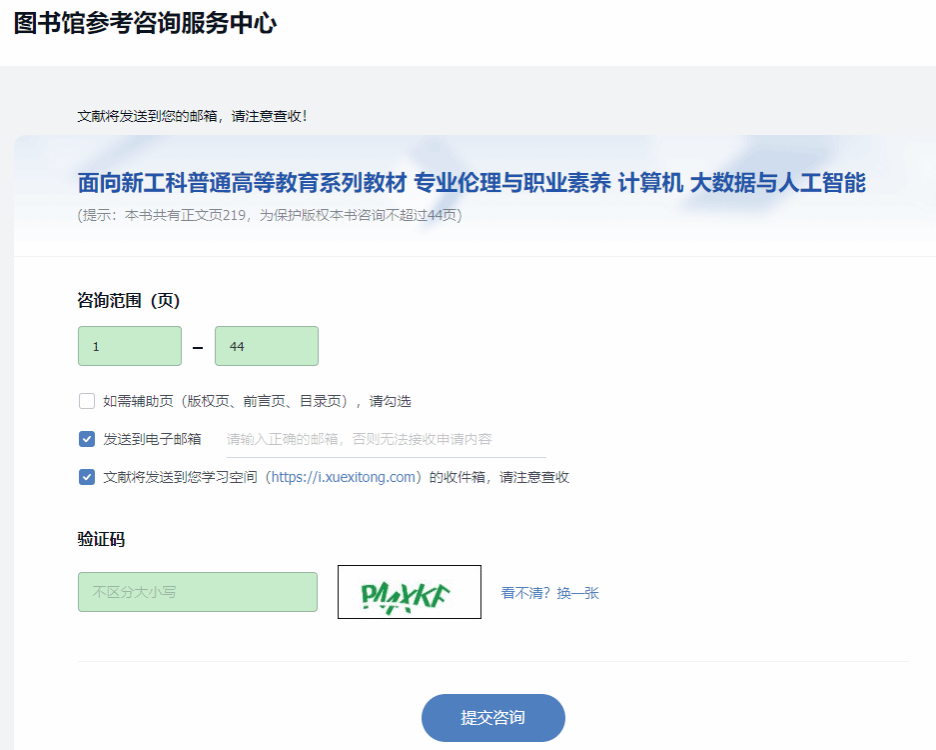The height and width of the screenshot is (750, 936).
Task: Click the green captcha image
Action: tap(409, 592)
